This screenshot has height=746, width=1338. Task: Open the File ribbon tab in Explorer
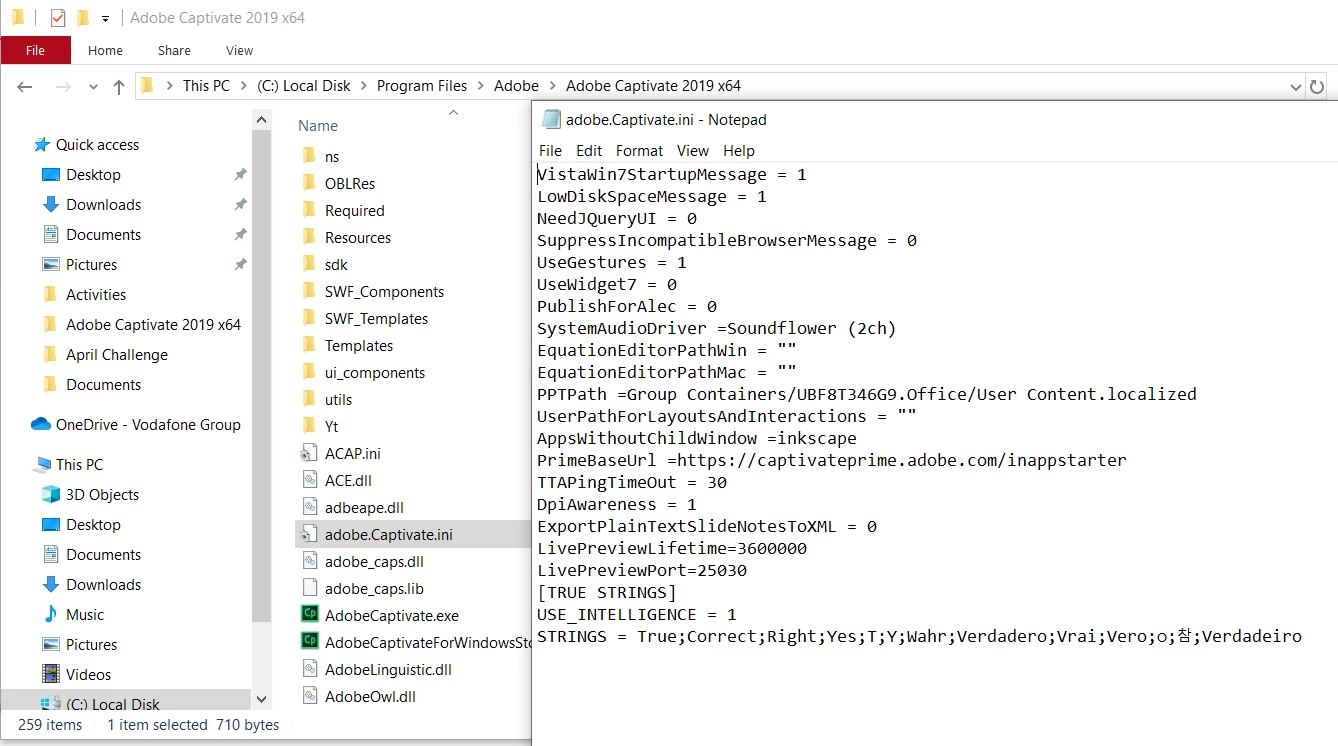35,50
